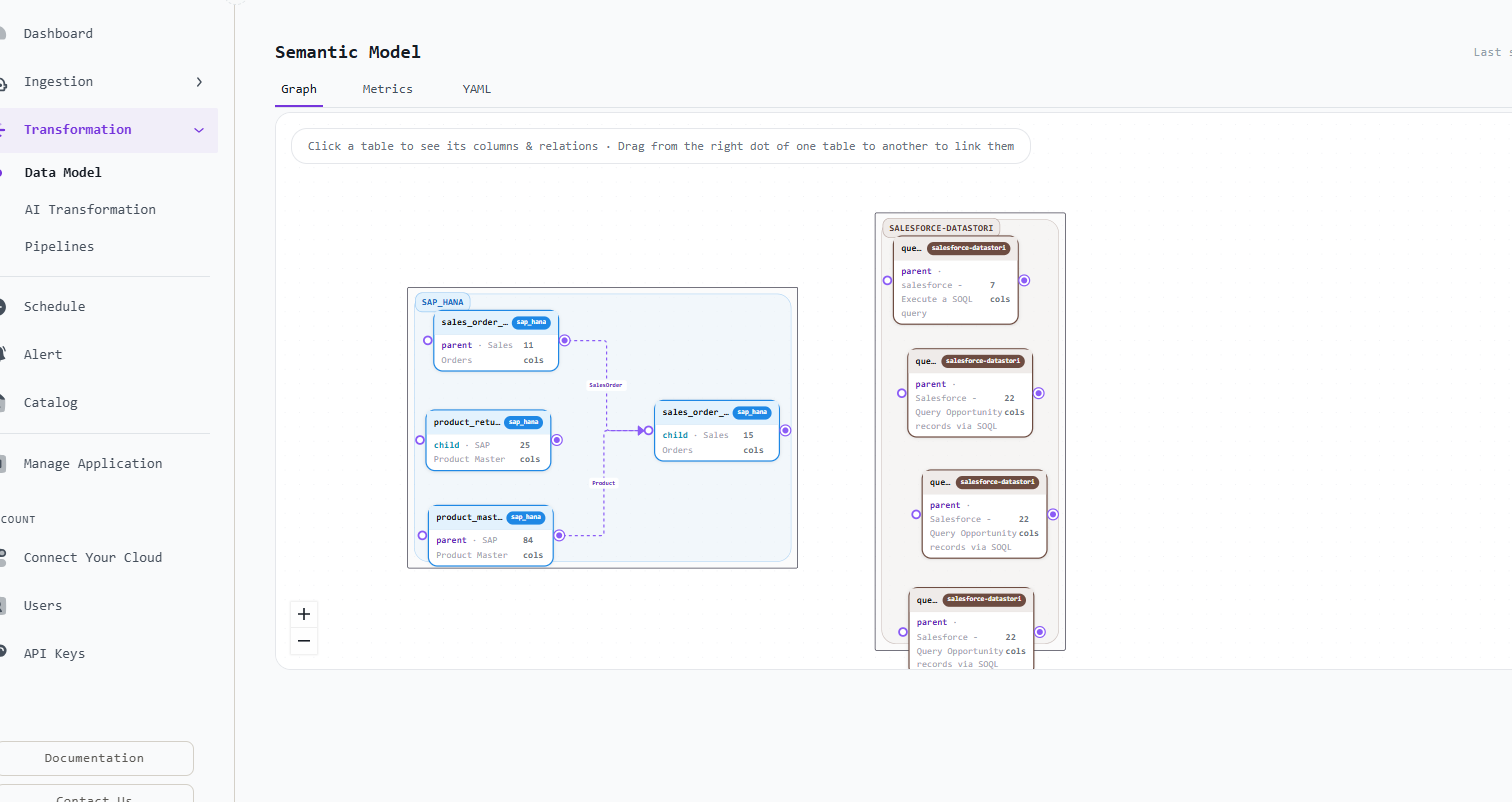Click the graph hint text banner
Viewport: 1512px width, 802px height.
coord(661,146)
